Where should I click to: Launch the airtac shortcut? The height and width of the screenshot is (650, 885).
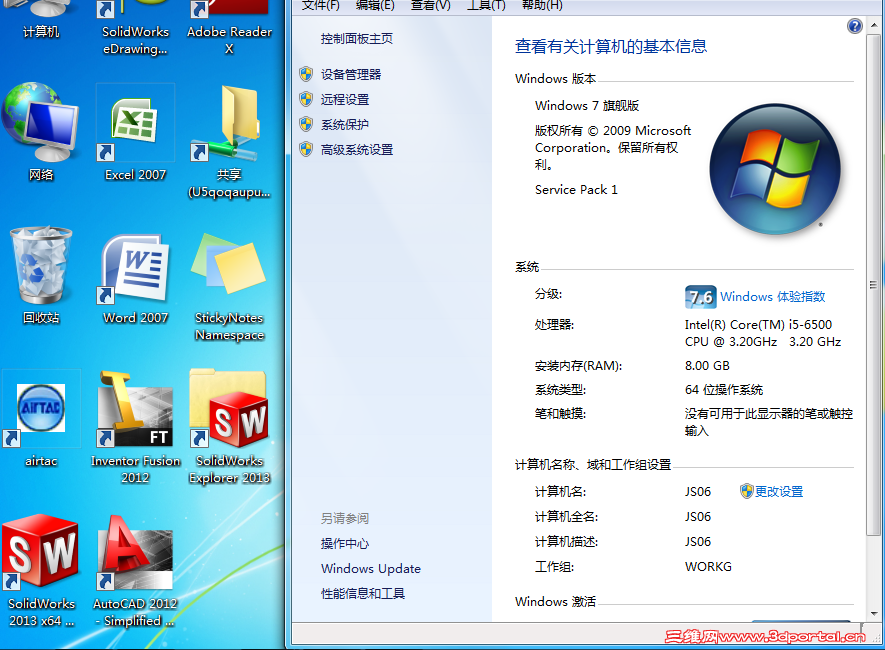click(41, 419)
